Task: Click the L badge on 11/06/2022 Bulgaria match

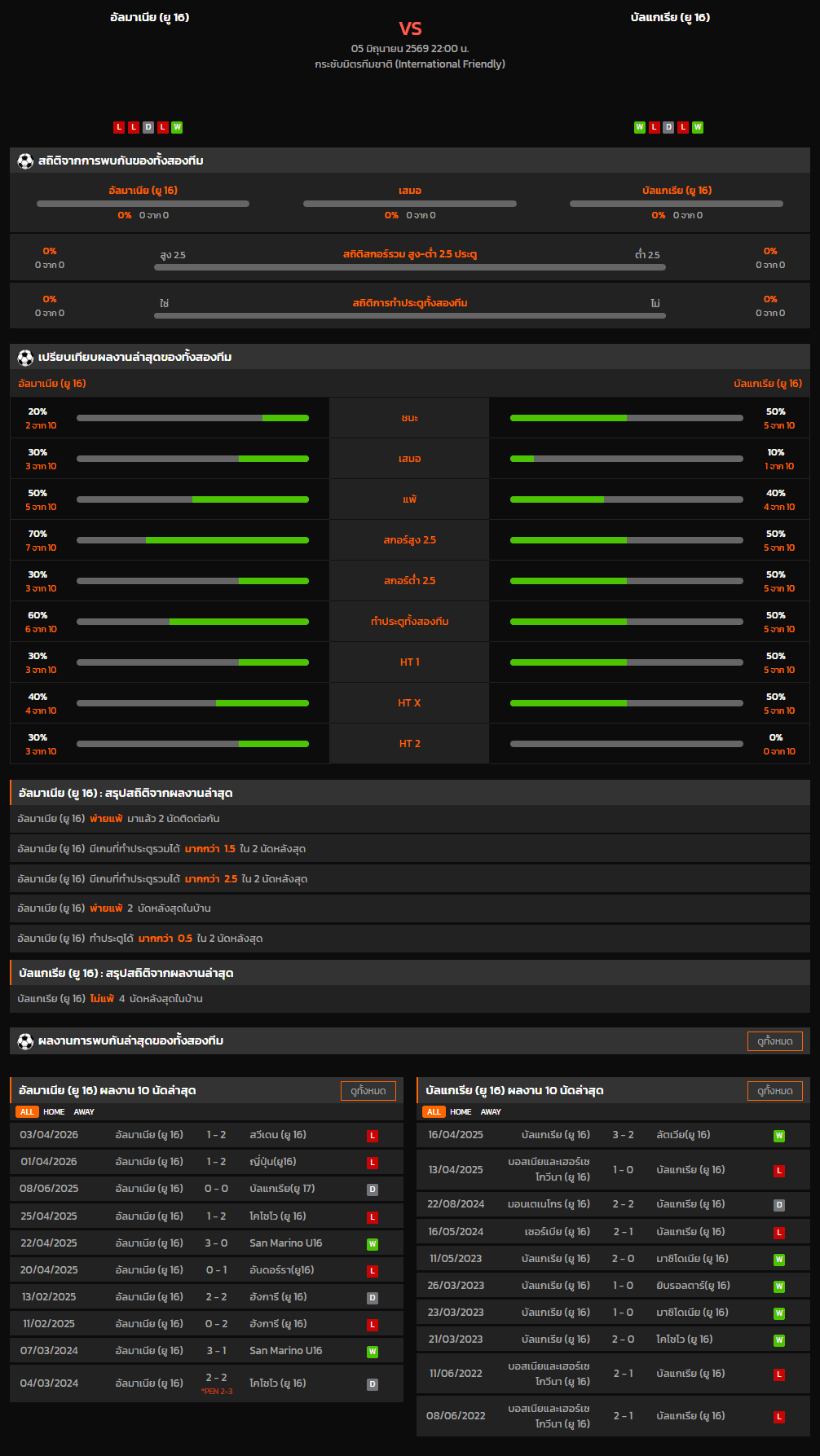Action: click(x=778, y=1375)
